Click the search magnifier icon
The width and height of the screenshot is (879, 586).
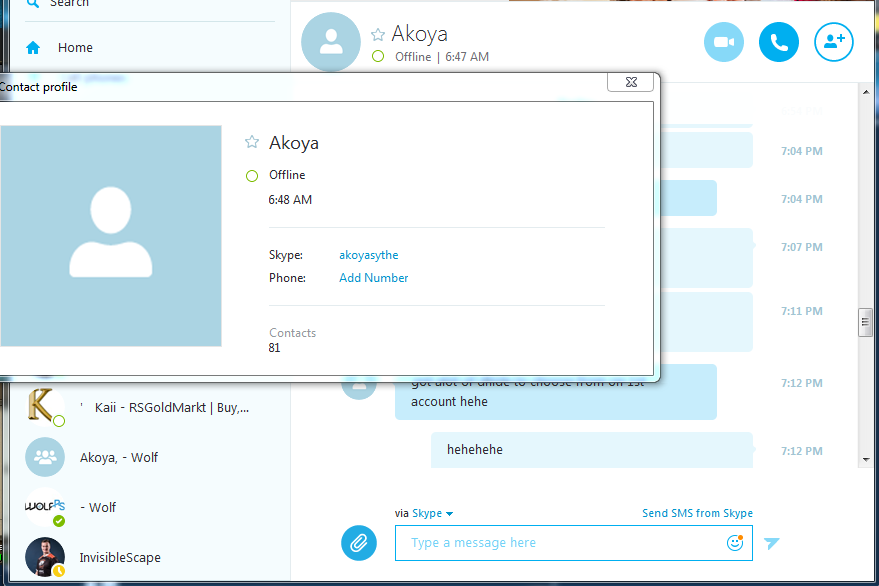click(x=33, y=3)
